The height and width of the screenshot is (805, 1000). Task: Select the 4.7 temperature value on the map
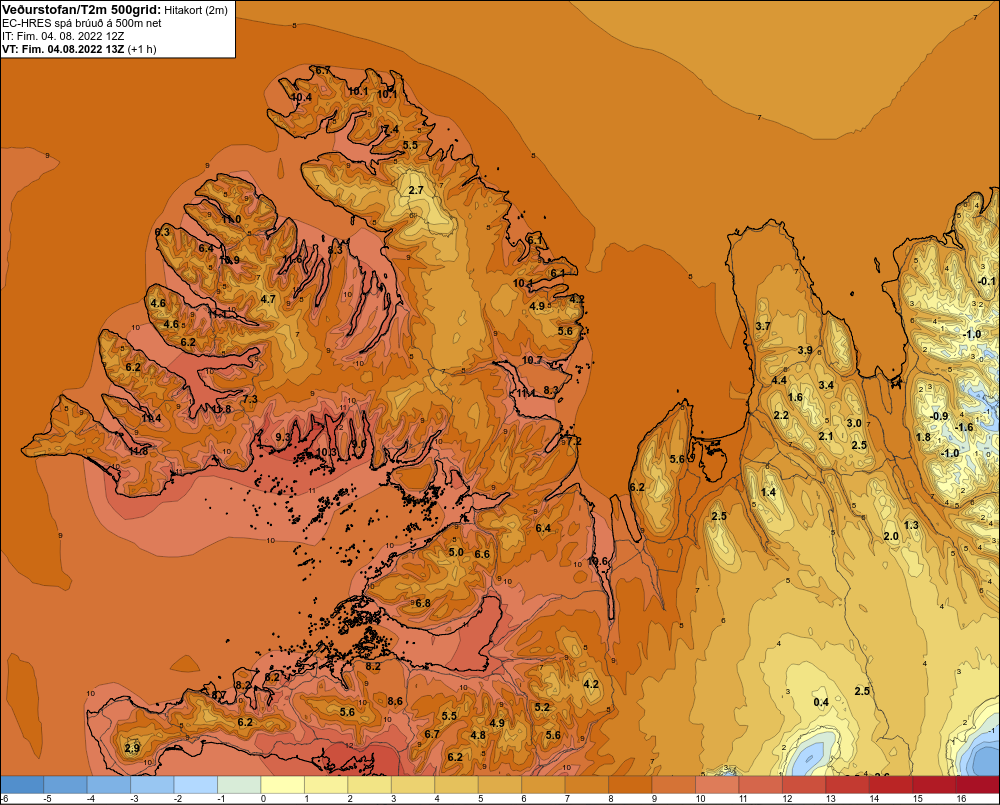(x=268, y=299)
